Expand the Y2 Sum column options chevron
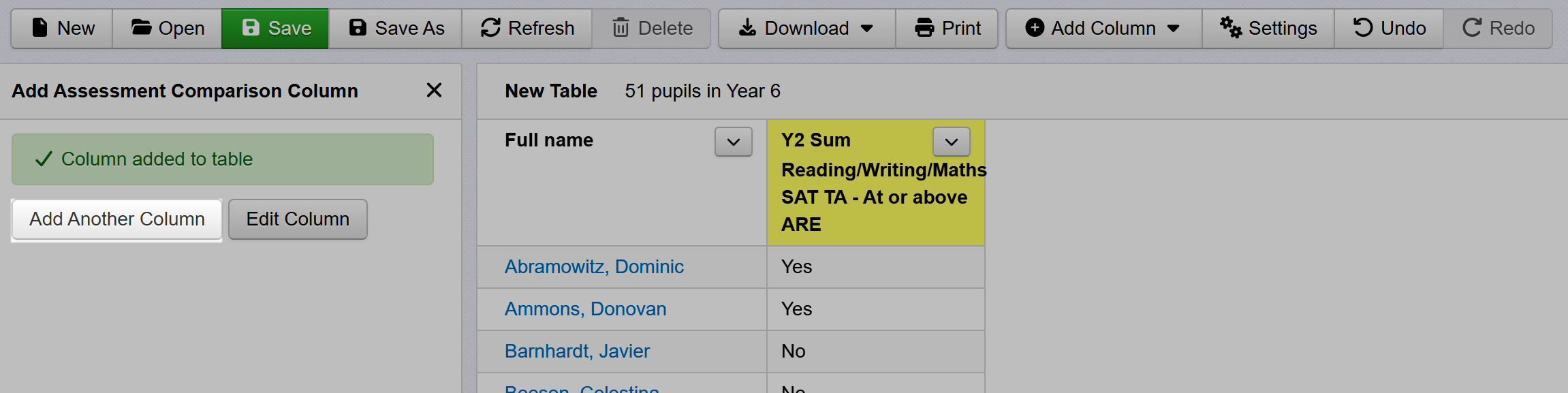1568x393 pixels. click(x=951, y=142)
